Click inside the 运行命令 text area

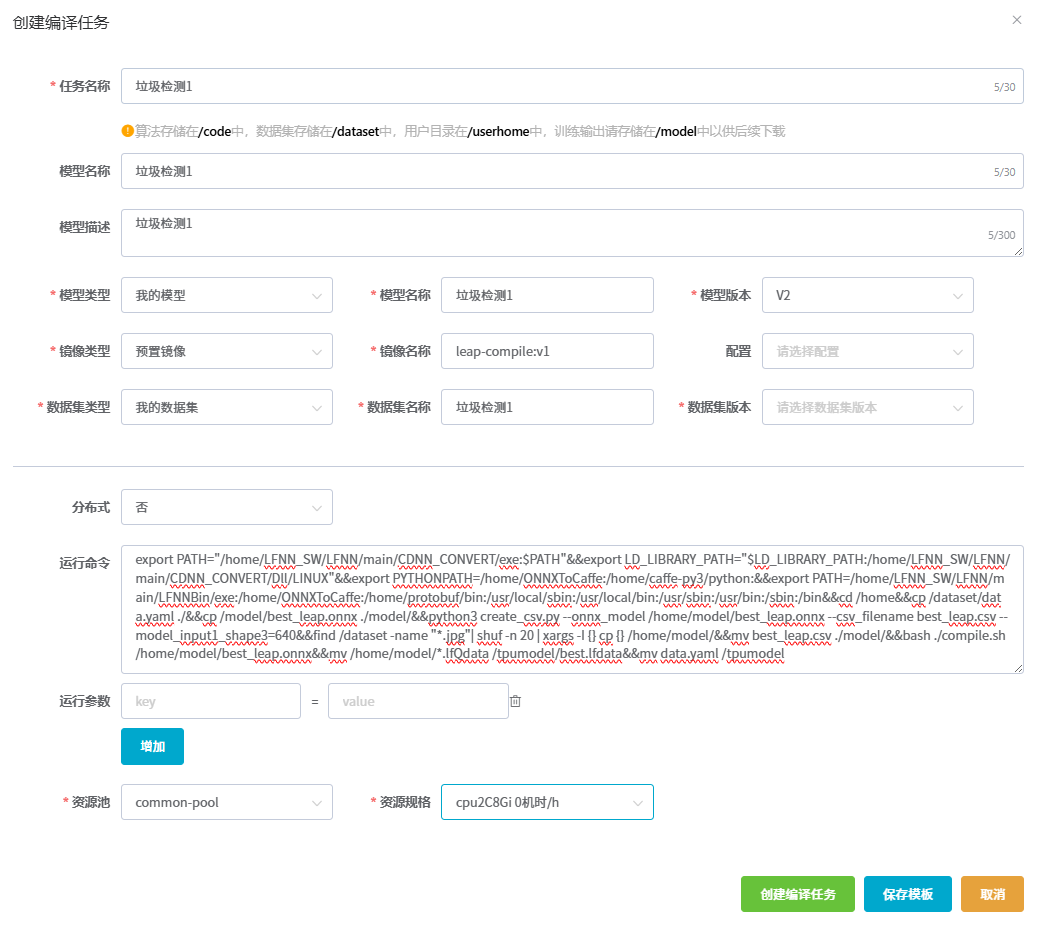click(571, 608)
